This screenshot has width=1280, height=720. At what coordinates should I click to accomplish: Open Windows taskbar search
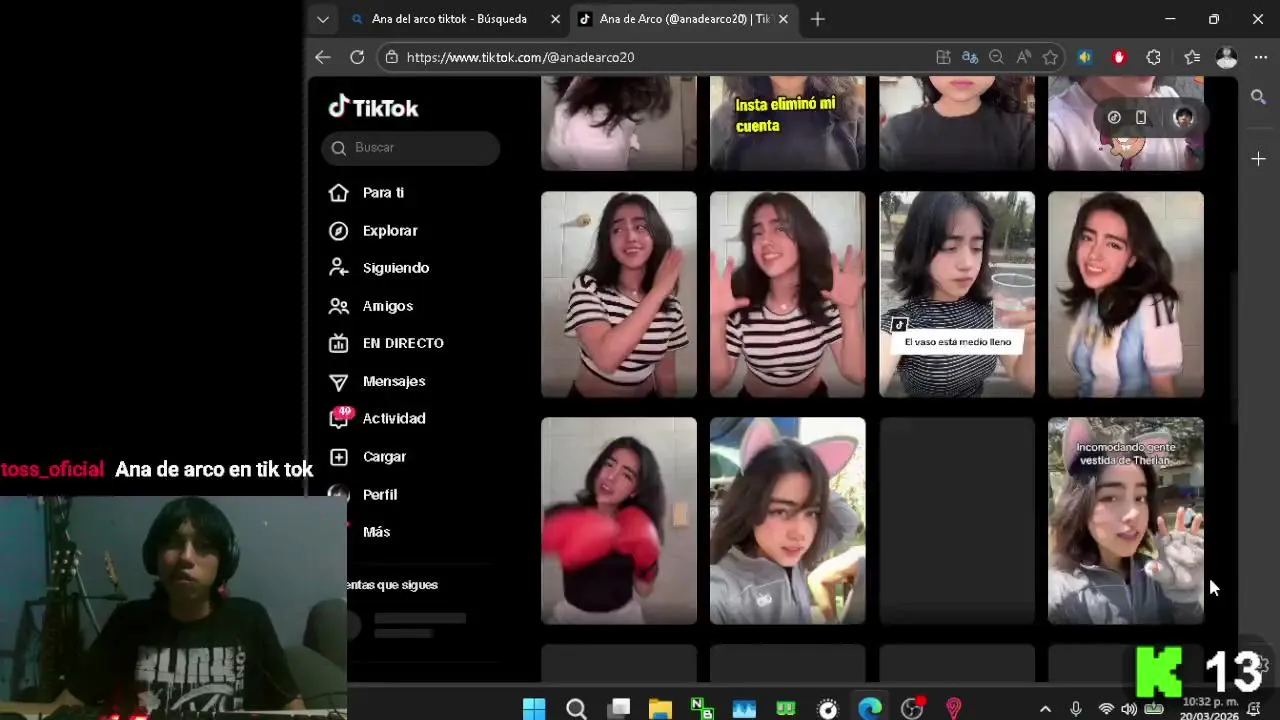pos(576,708)
